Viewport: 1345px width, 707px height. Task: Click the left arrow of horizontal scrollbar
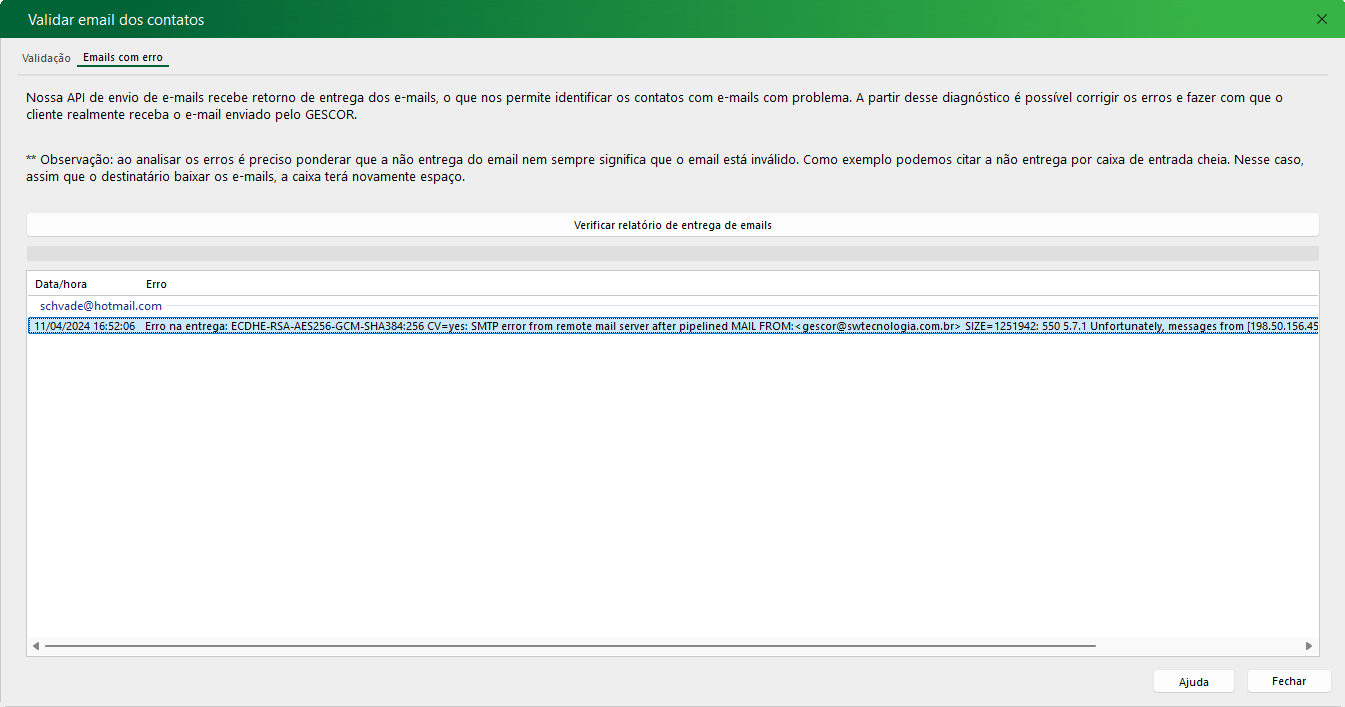click(36, 647)
